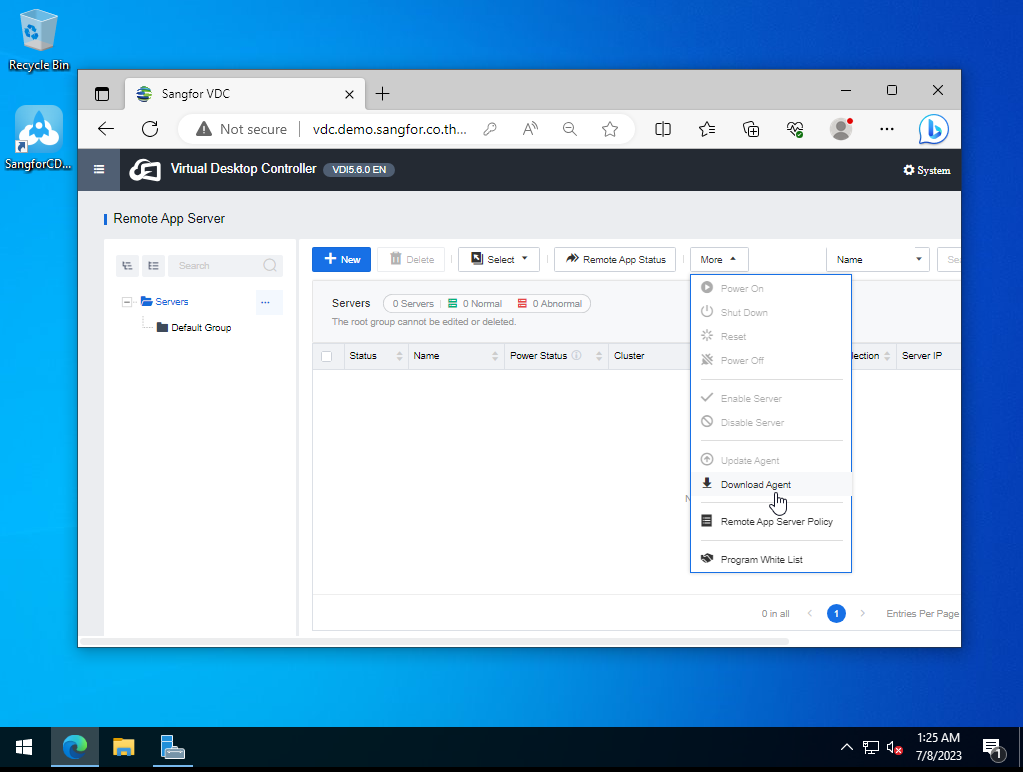Select Default Group in tree
1023x772 pixels.
[x=194, y=328]
